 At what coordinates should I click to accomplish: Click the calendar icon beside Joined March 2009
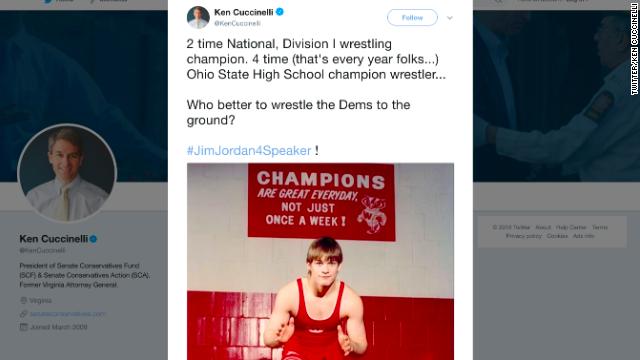coord(23,327)
